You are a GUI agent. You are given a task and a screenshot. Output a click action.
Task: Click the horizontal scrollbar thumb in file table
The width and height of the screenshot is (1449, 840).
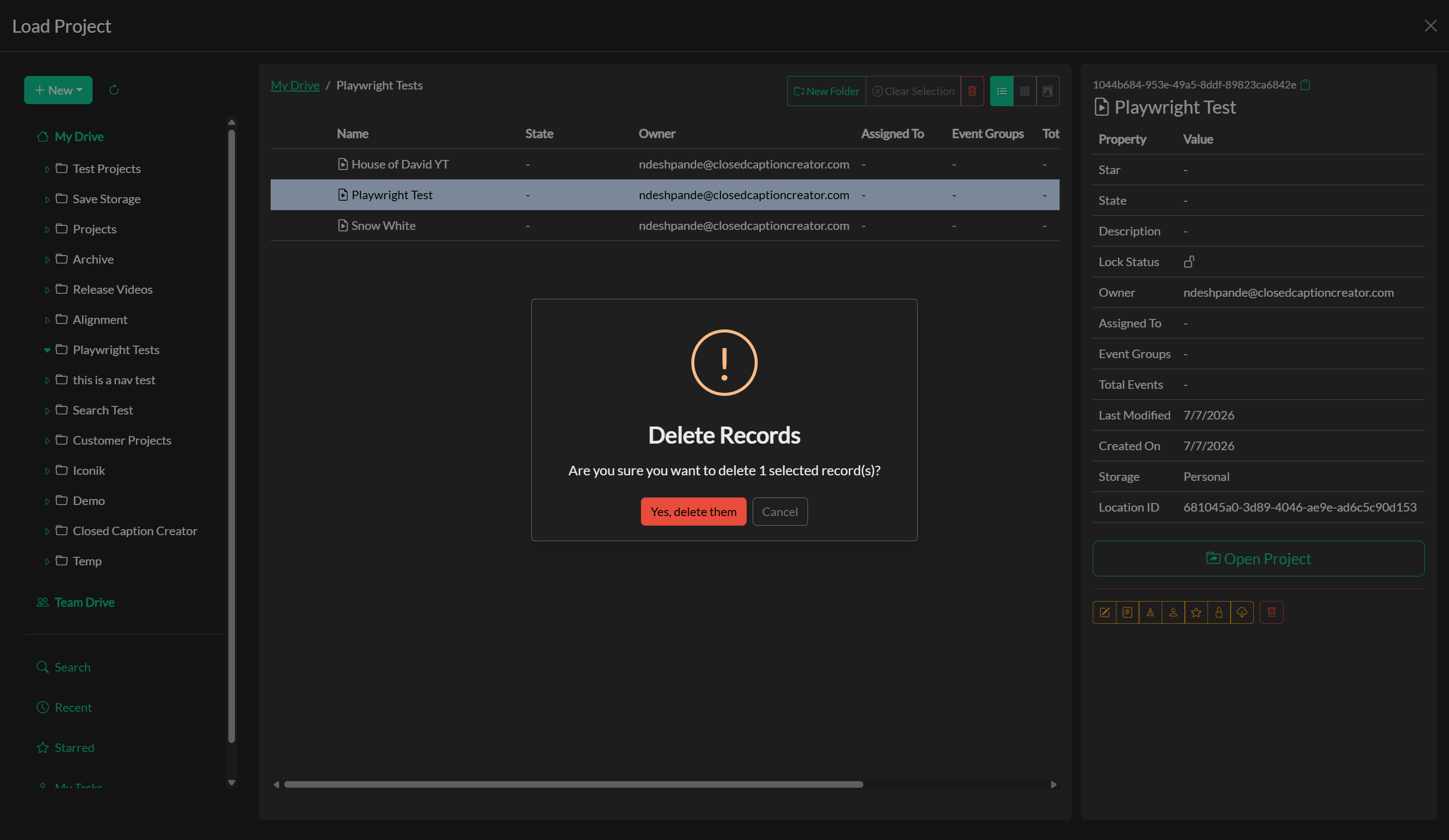(x=573, y=784)
